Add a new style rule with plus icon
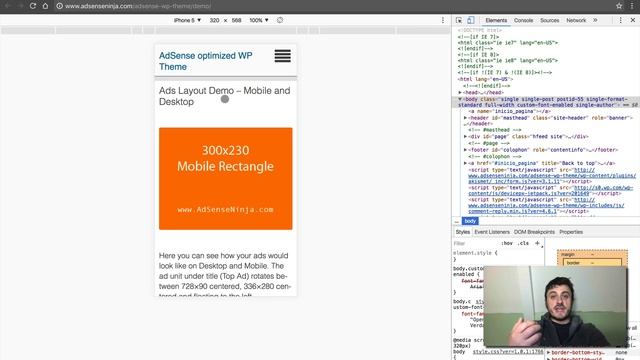This screenshot has width=640, height=360. pyautogui.click(x=537, y=243)
